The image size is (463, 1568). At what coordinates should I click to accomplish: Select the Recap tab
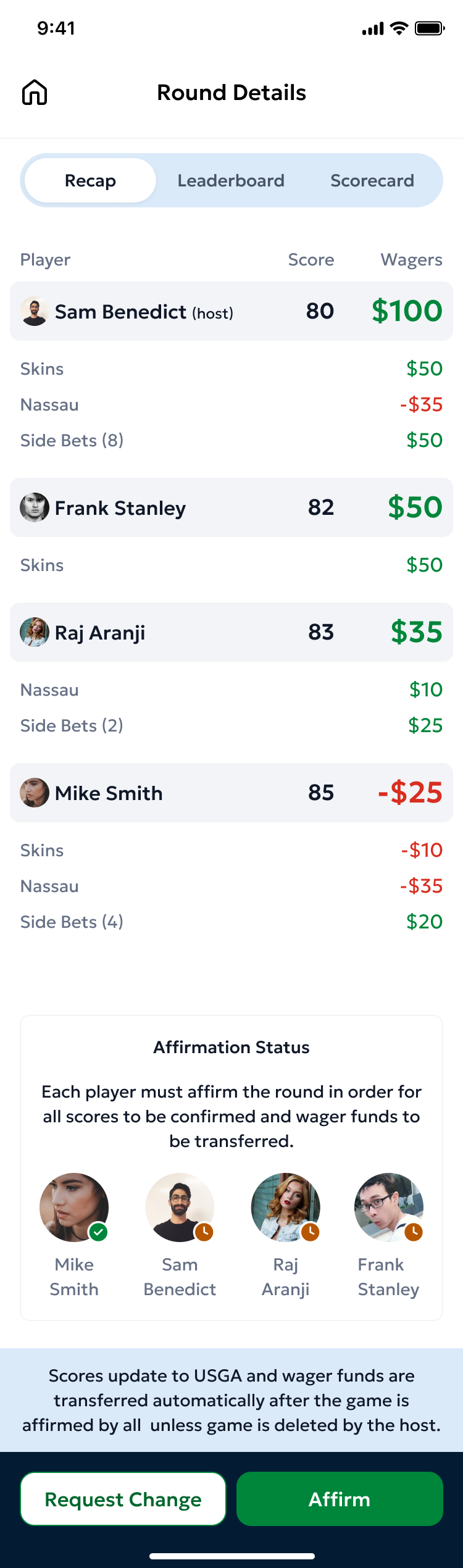pos(90,180)
